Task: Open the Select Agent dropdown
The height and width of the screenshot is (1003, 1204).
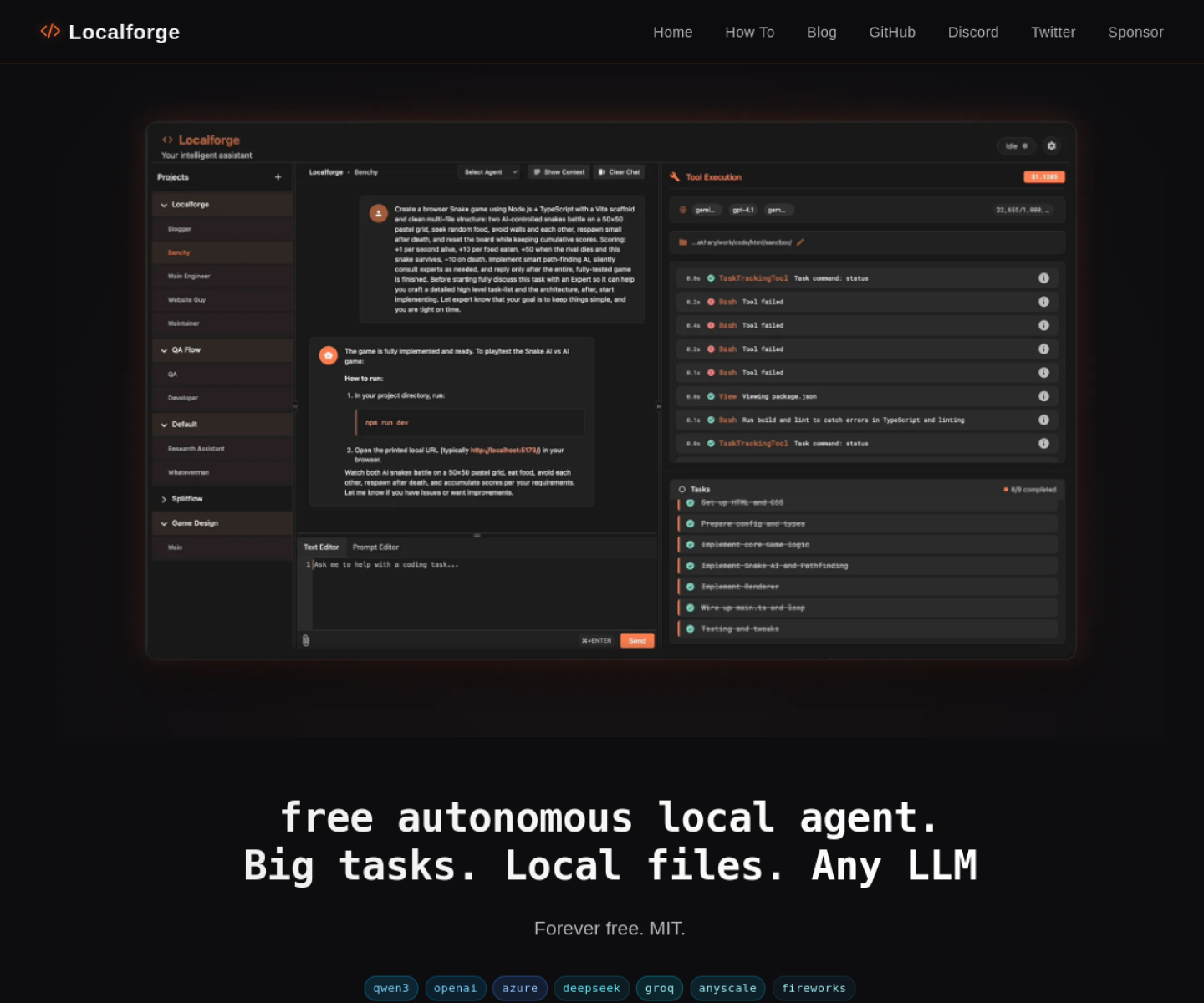Action: click(x=490, y=172)
